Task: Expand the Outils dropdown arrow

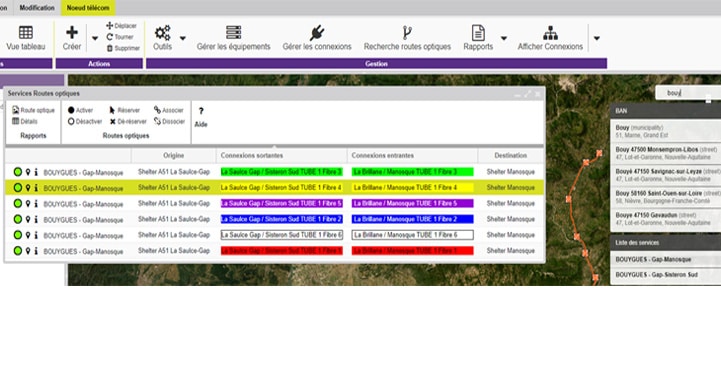Action: [183, 38]
